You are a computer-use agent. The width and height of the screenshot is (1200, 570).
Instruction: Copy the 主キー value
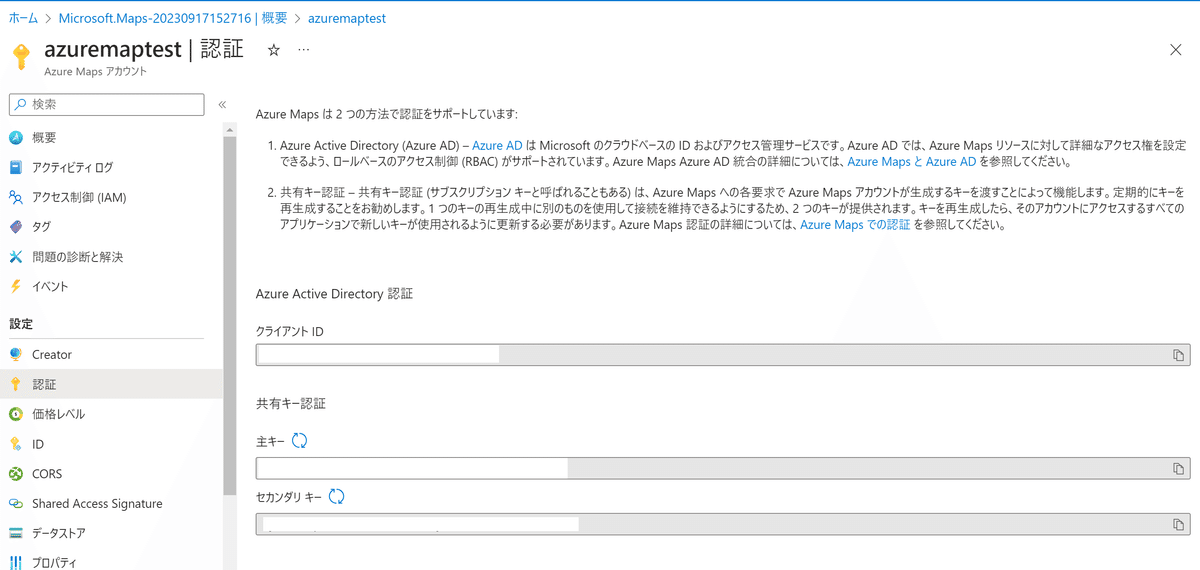point(1179,469)
